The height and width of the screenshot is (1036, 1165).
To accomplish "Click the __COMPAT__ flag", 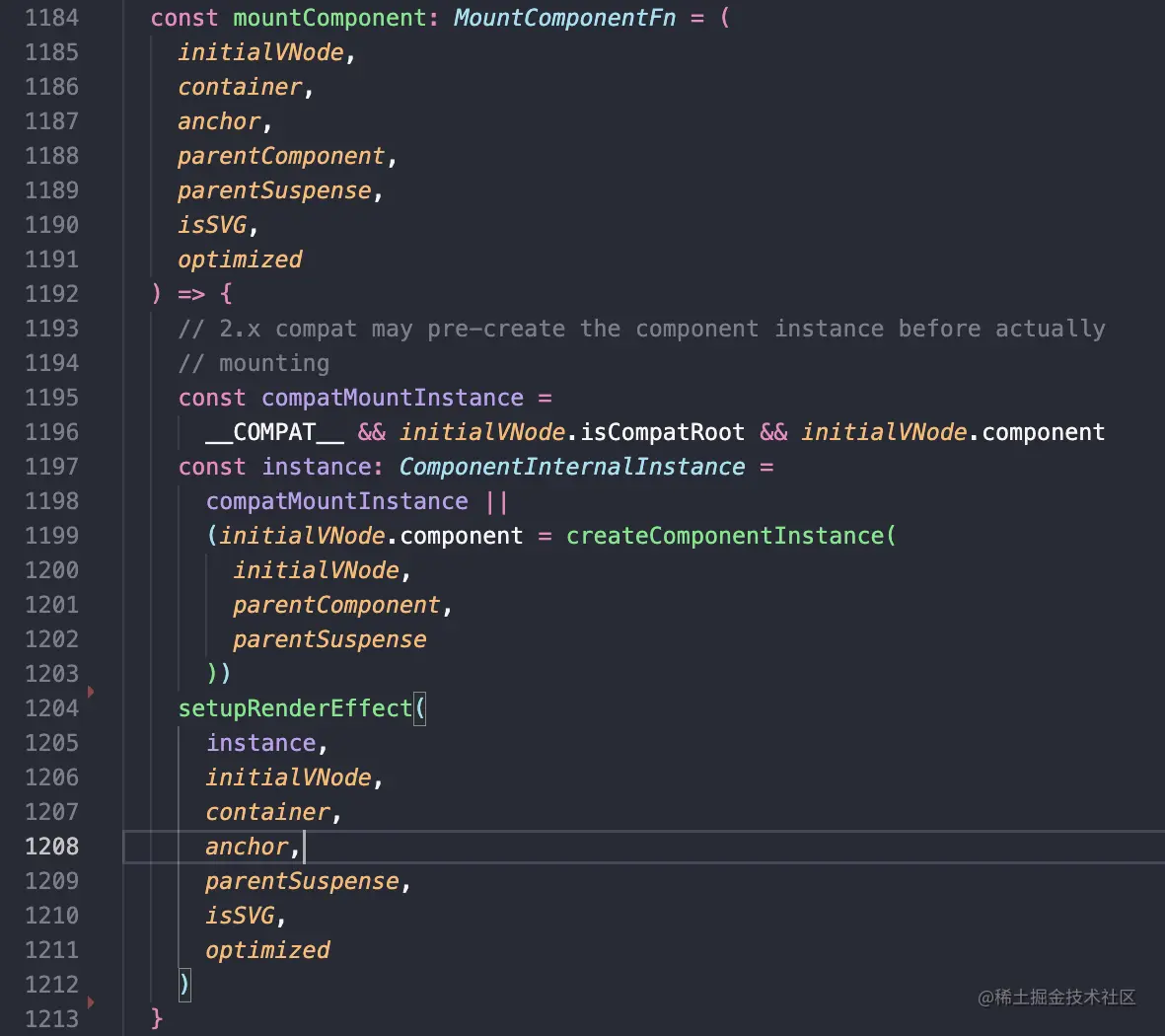I will pyautogui.click(x=275, y=432).
